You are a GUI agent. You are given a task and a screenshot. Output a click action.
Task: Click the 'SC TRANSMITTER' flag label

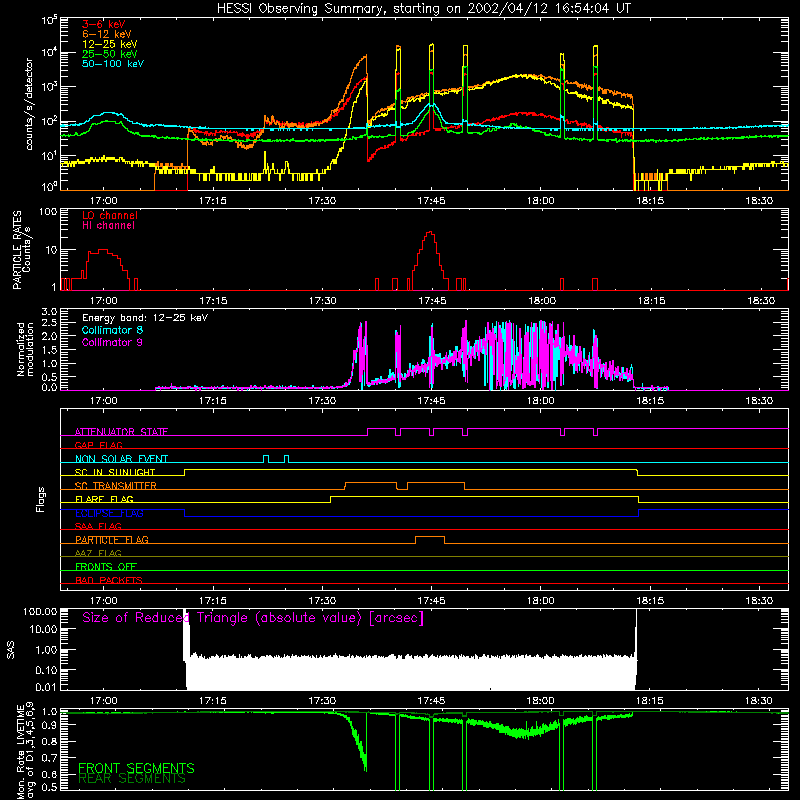[x=116, y=486]
